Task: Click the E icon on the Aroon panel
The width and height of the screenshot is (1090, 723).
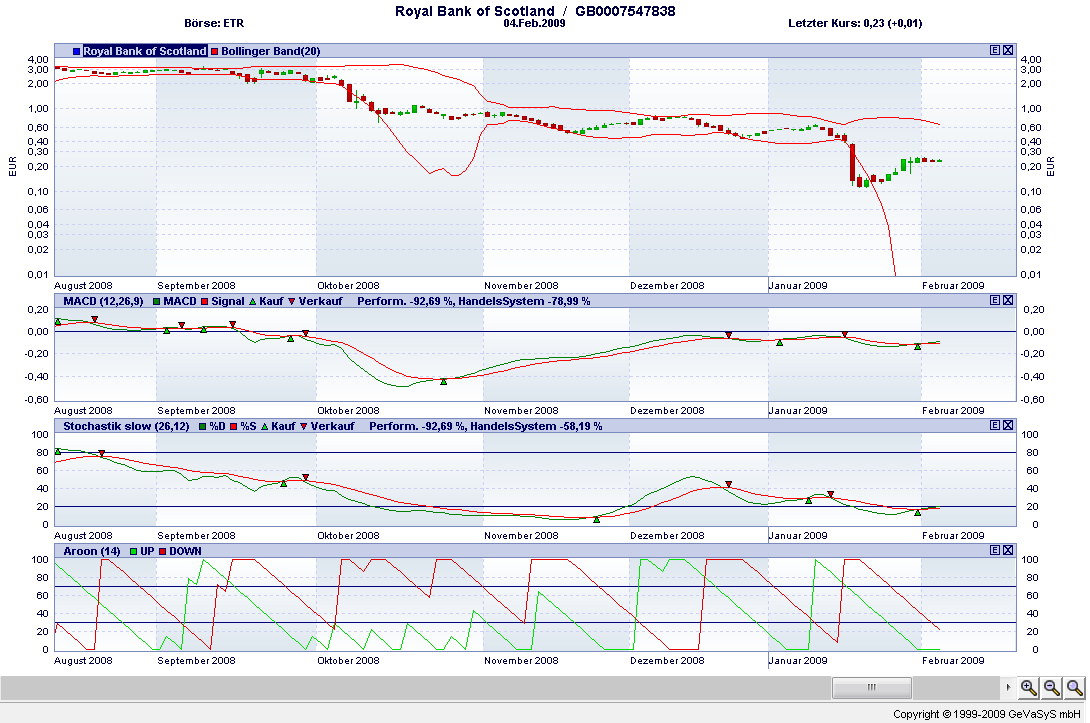Action: coord(995,550)
